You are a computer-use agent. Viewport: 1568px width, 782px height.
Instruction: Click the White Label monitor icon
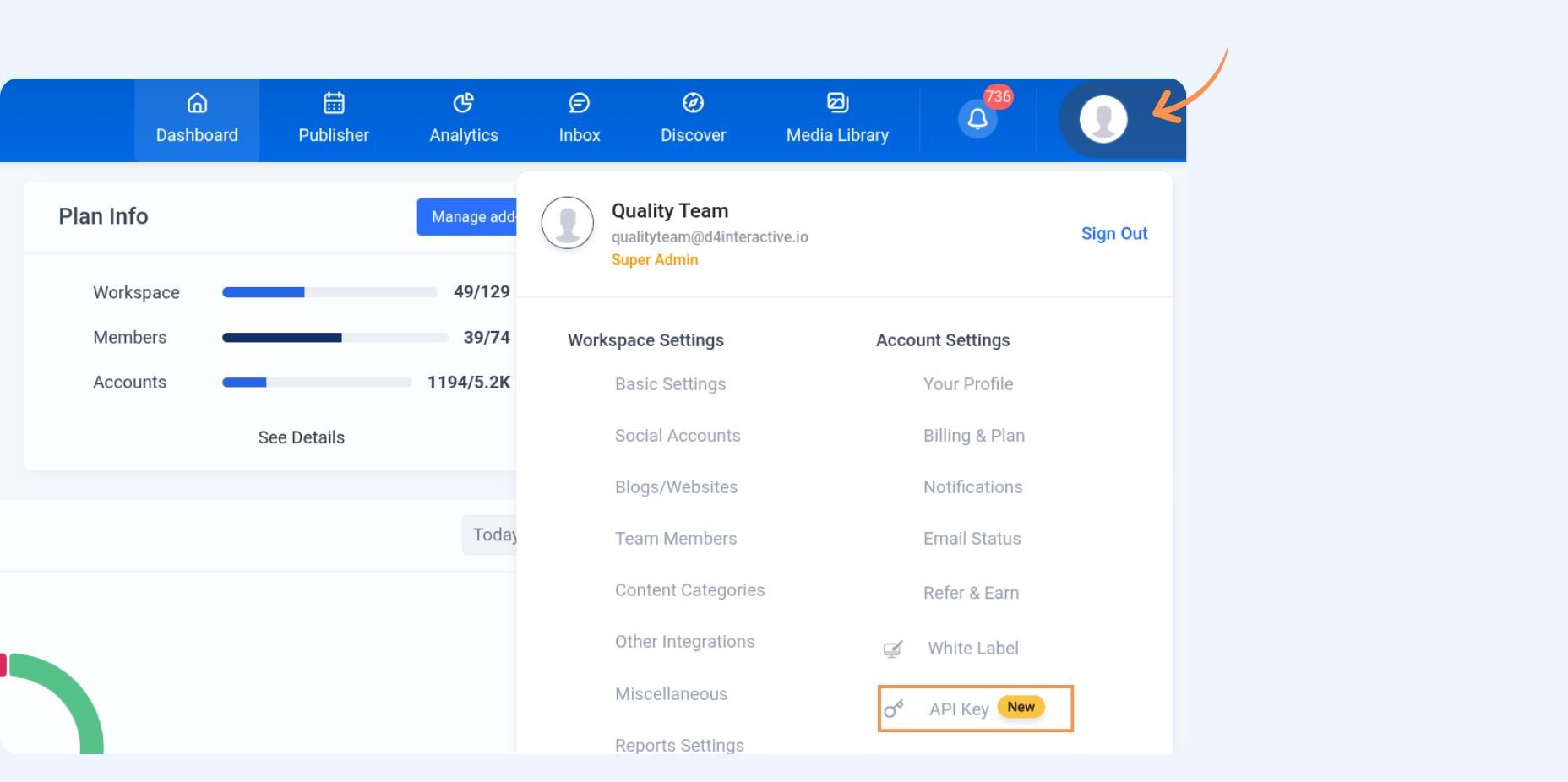coord(893,649)
